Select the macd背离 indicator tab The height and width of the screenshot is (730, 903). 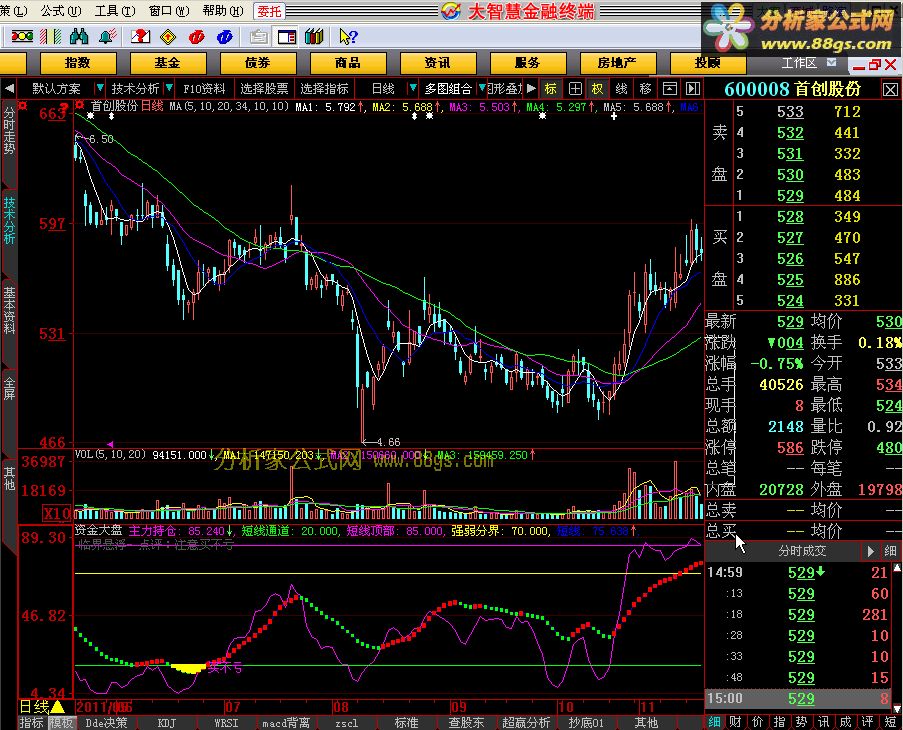click(x=286, y=723)
